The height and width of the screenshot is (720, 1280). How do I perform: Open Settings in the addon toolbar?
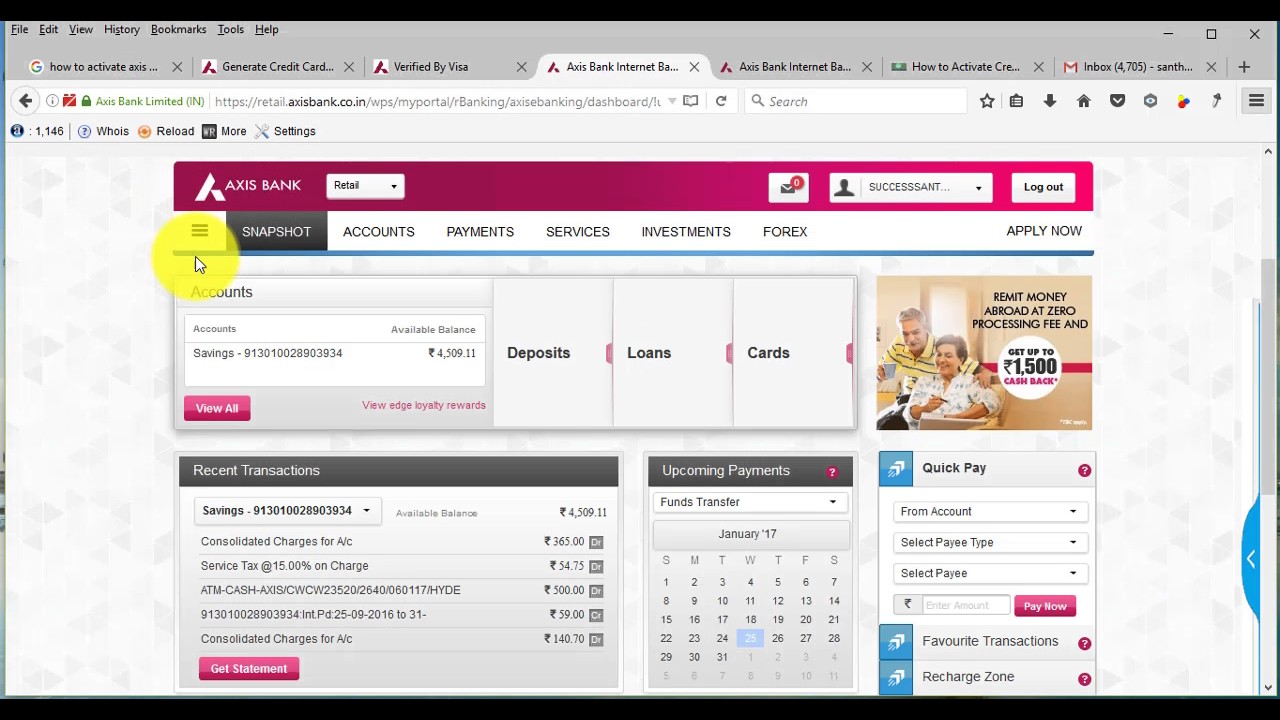tap(285, 131)
